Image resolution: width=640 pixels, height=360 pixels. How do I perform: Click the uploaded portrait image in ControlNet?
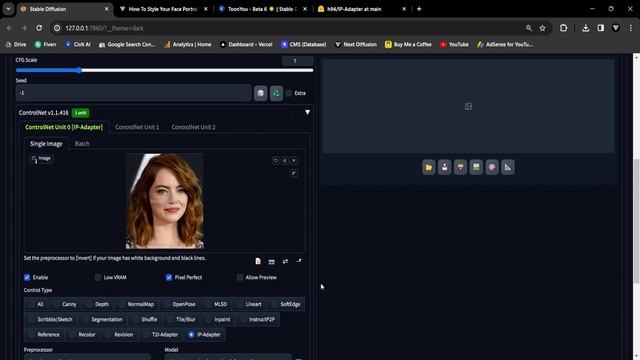(164, 201)
